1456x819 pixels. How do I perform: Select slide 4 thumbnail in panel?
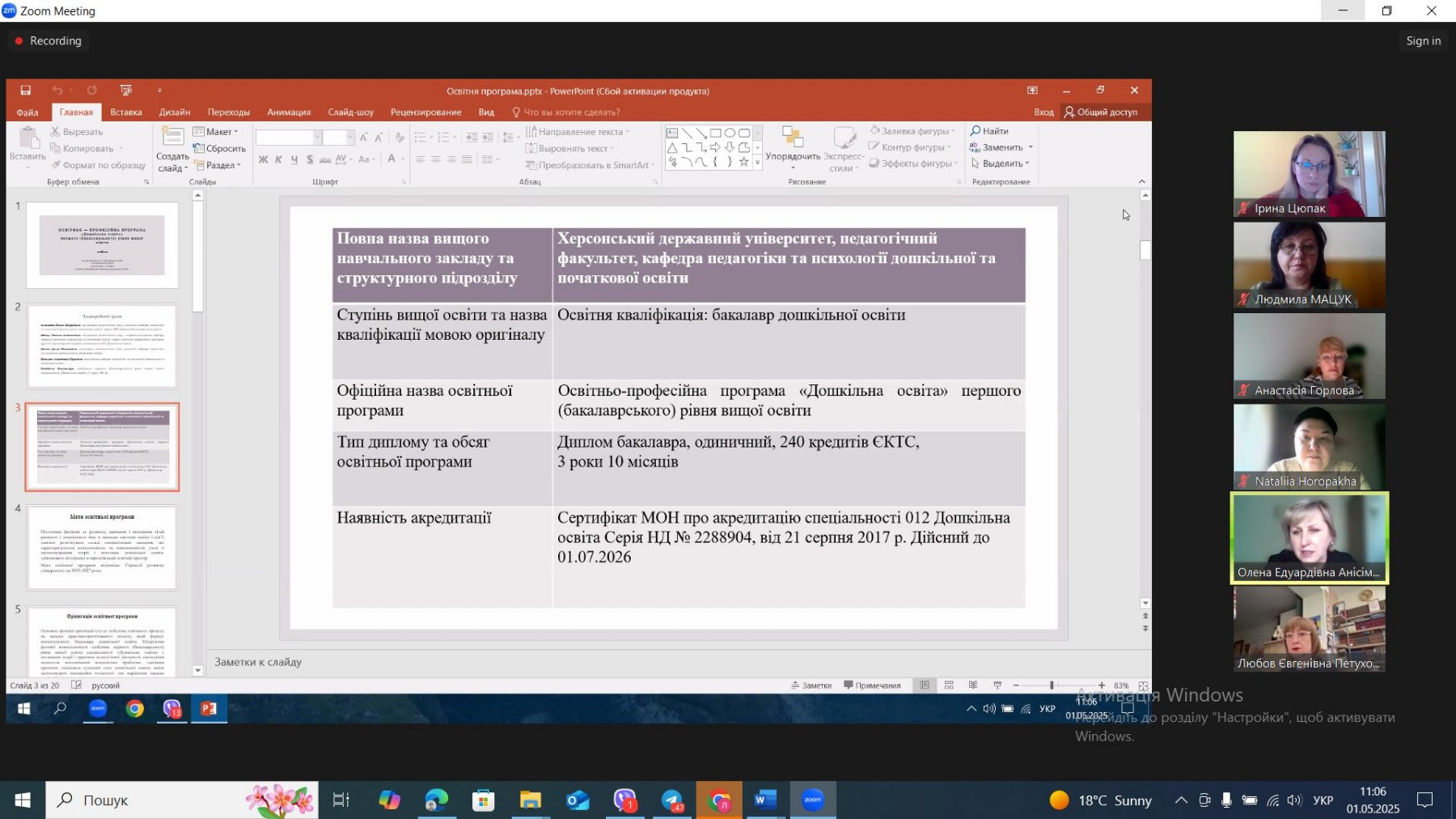point(102,547)
